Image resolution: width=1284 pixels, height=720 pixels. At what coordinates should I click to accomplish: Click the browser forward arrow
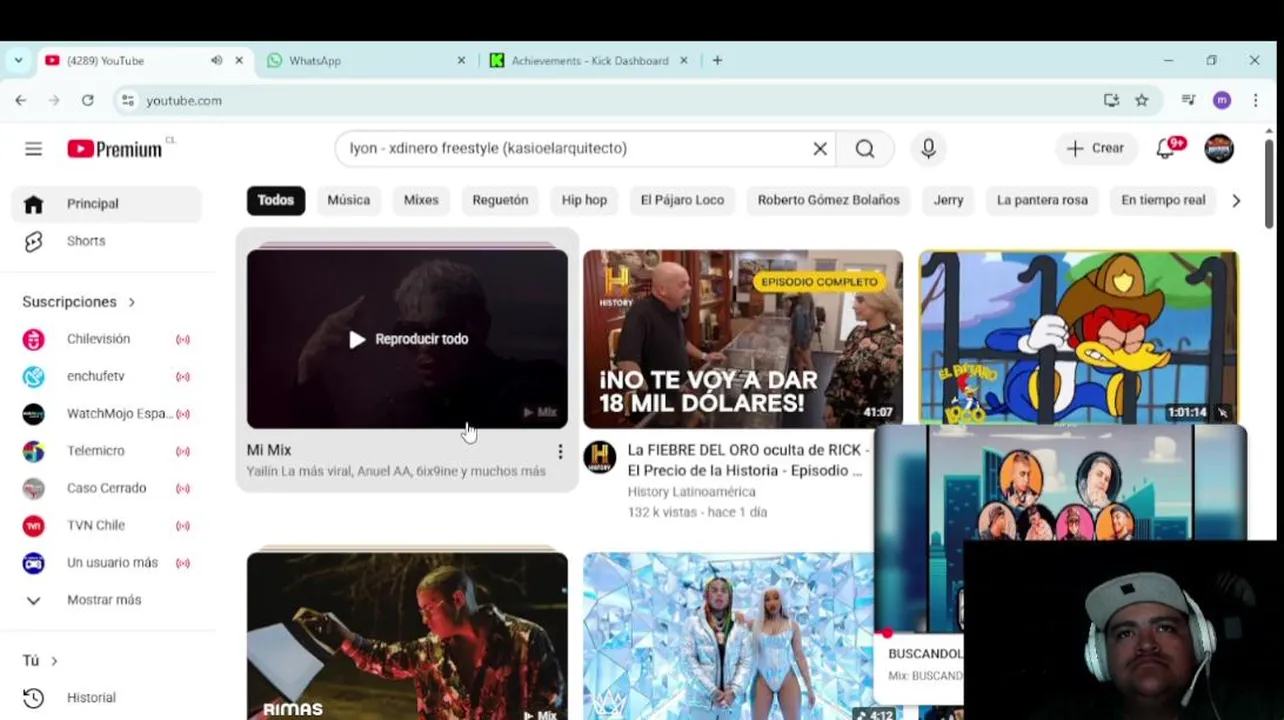pyautogui.click(x=54, y=100)
